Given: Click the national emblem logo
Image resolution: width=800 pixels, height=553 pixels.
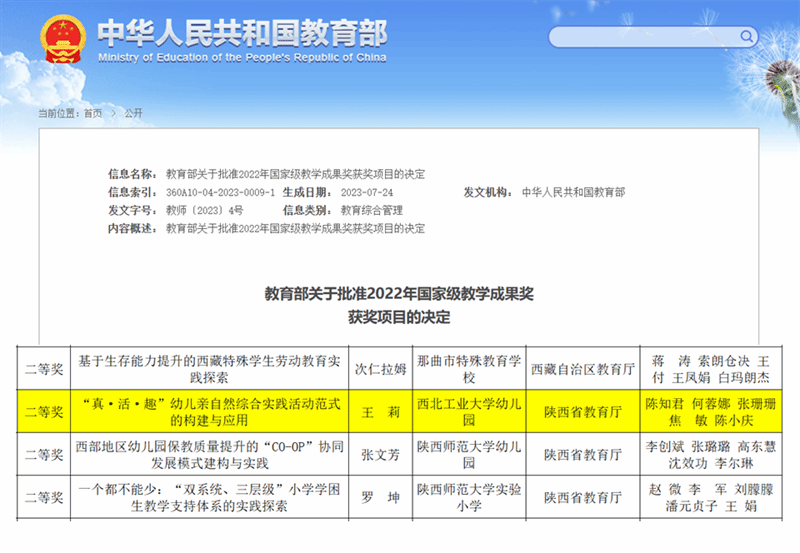Looking at the screenshot, I should coord(63,40).
